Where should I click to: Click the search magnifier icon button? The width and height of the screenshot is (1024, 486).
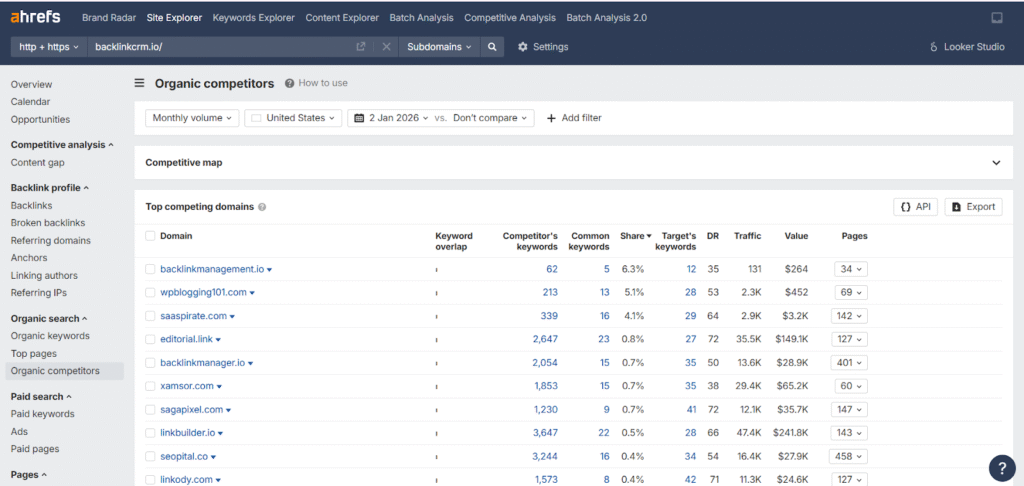coord(491,47)
